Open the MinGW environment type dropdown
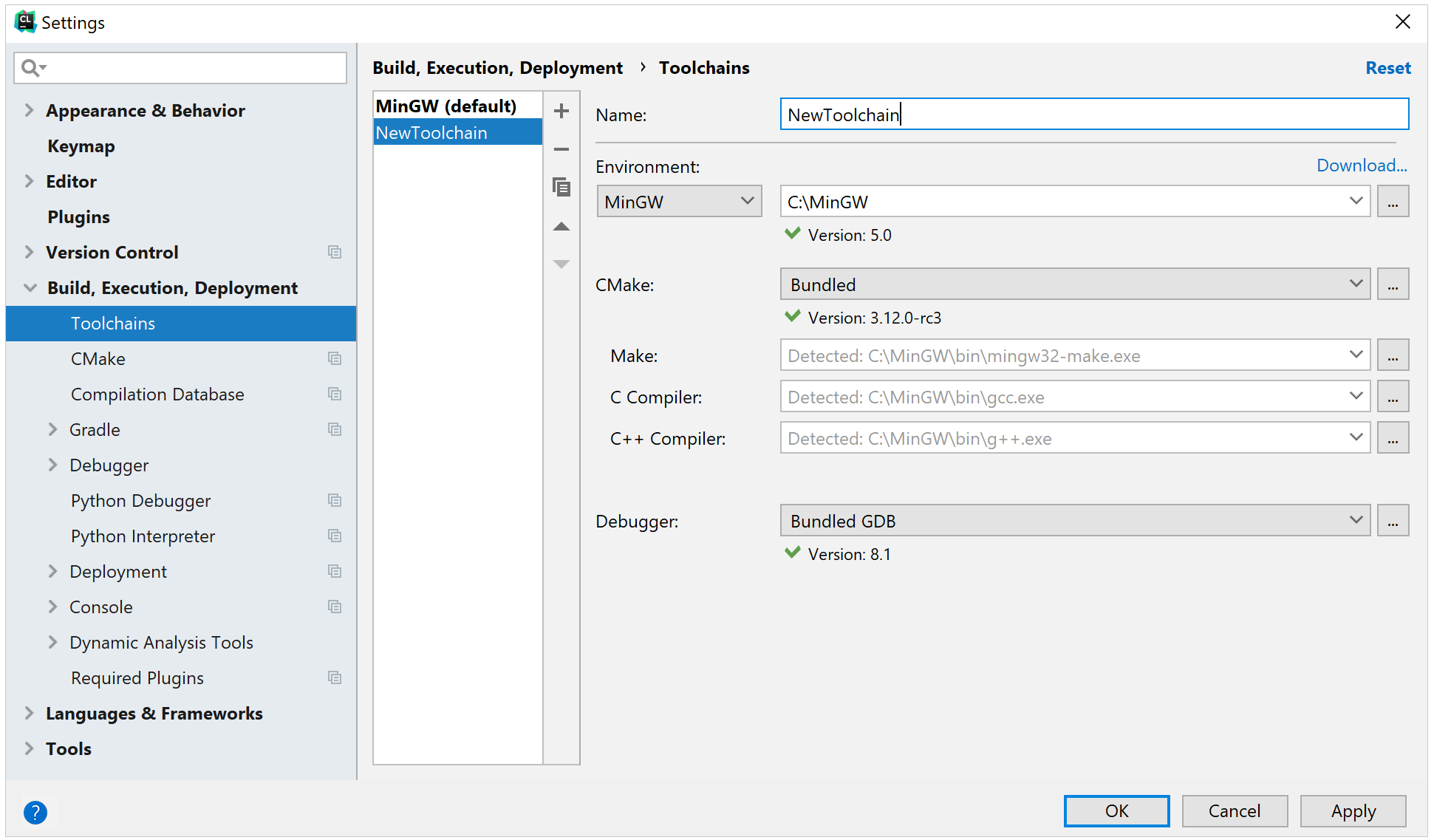The height and width of the screenshot is (840, 1434). [x=679, y=202]
